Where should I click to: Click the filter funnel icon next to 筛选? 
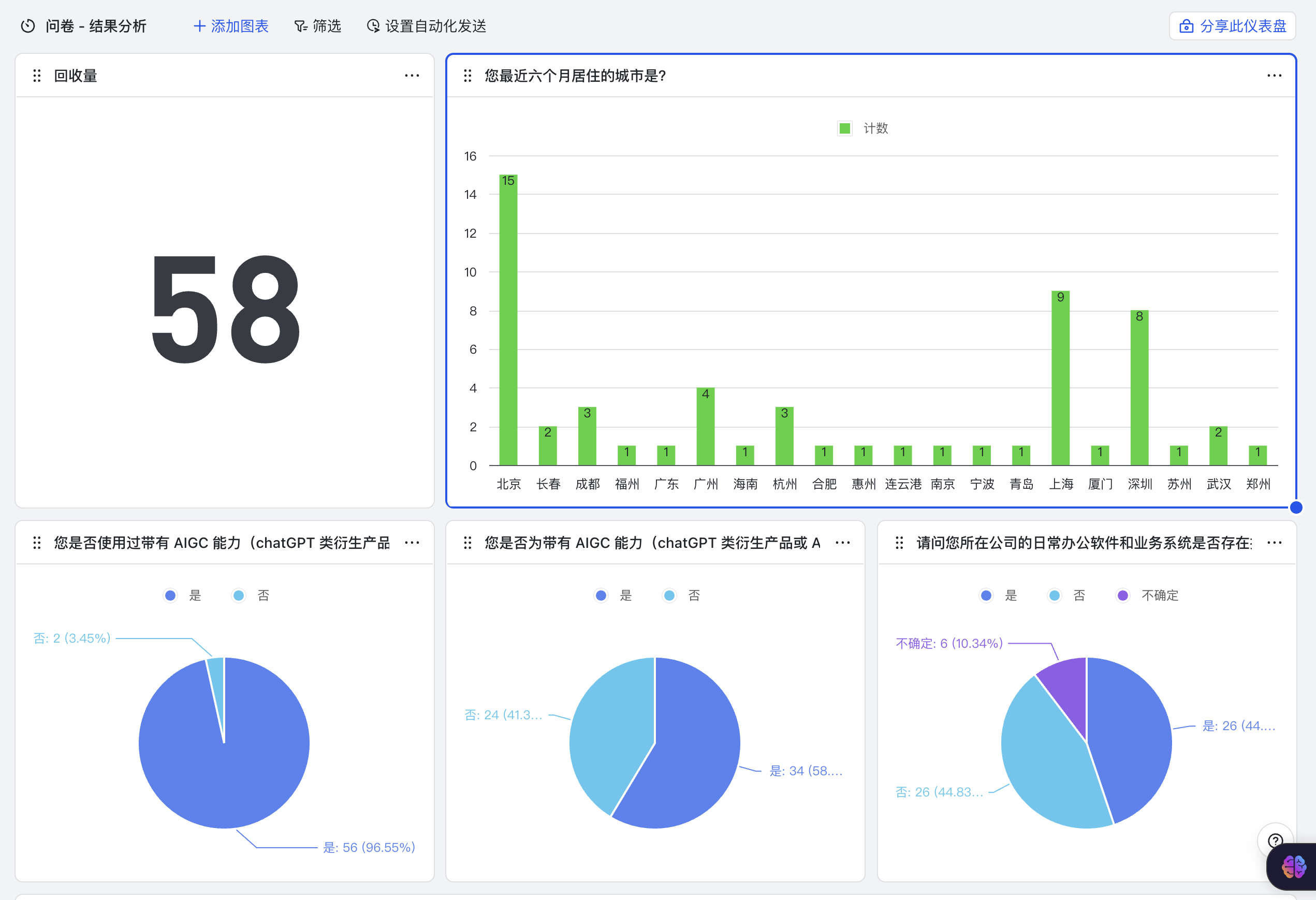coord(300,26)
